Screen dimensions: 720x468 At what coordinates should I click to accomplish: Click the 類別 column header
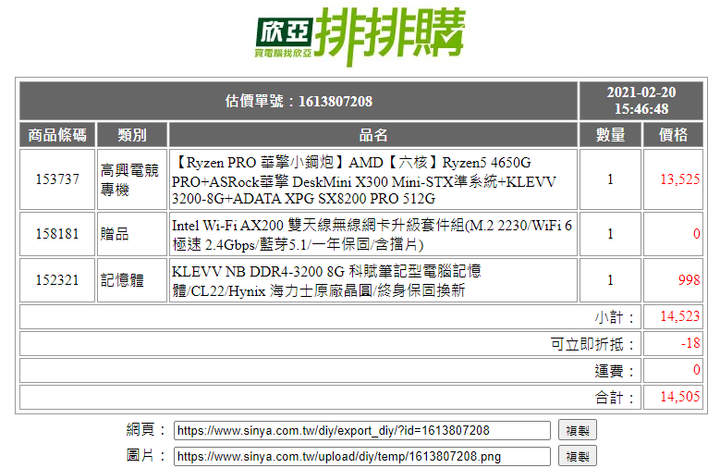point(132,135)
